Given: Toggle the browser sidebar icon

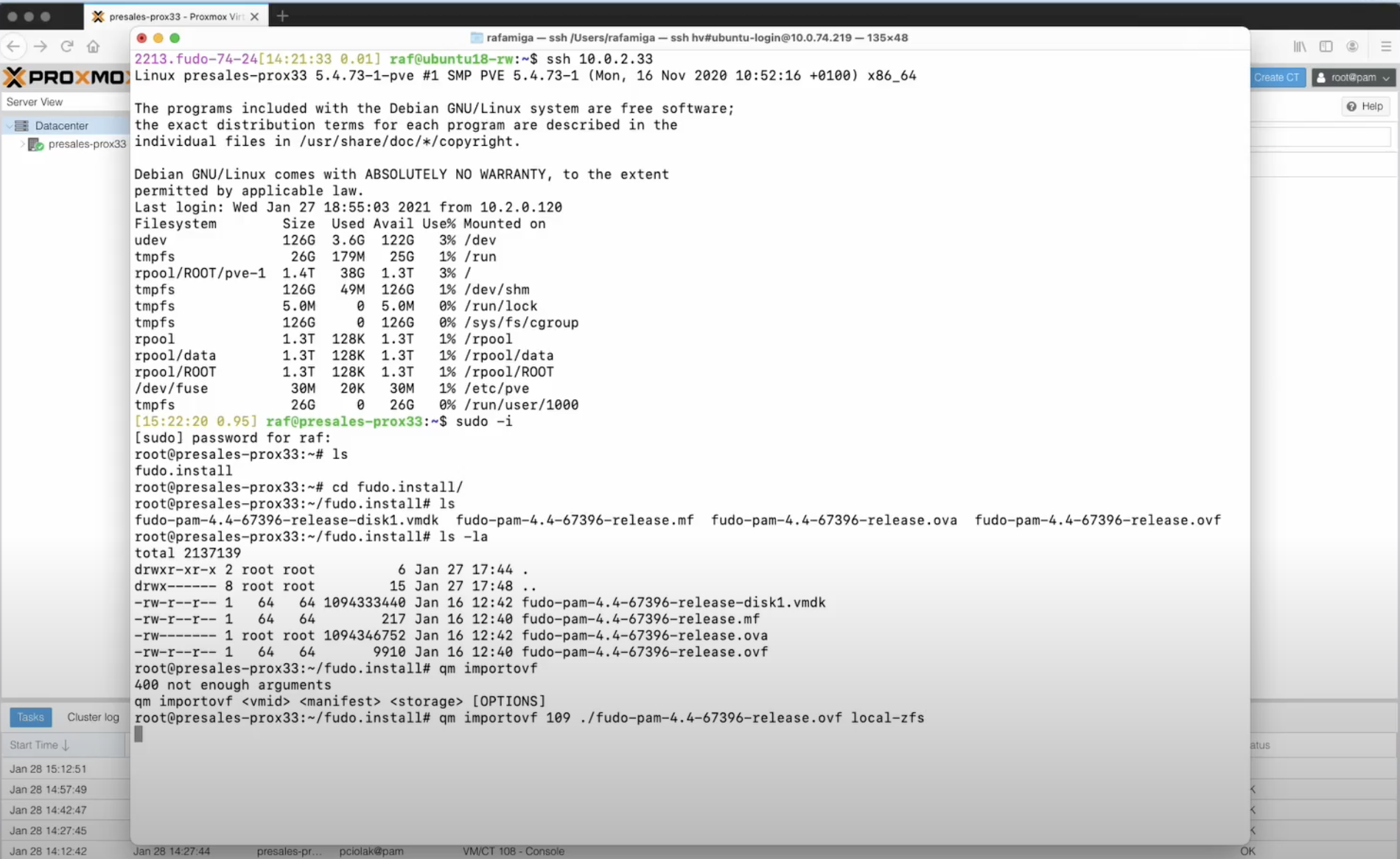Looking at the screenshot, I should point(1326,46).
